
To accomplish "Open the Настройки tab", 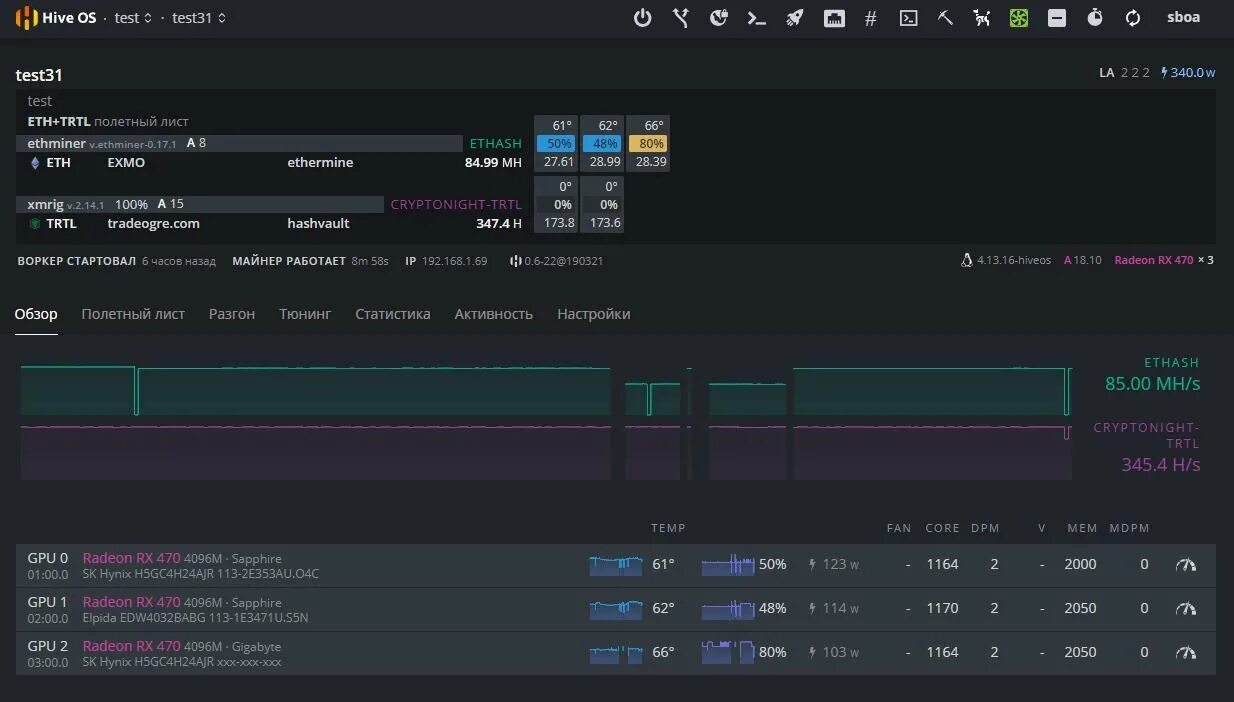I will [594, 314].
